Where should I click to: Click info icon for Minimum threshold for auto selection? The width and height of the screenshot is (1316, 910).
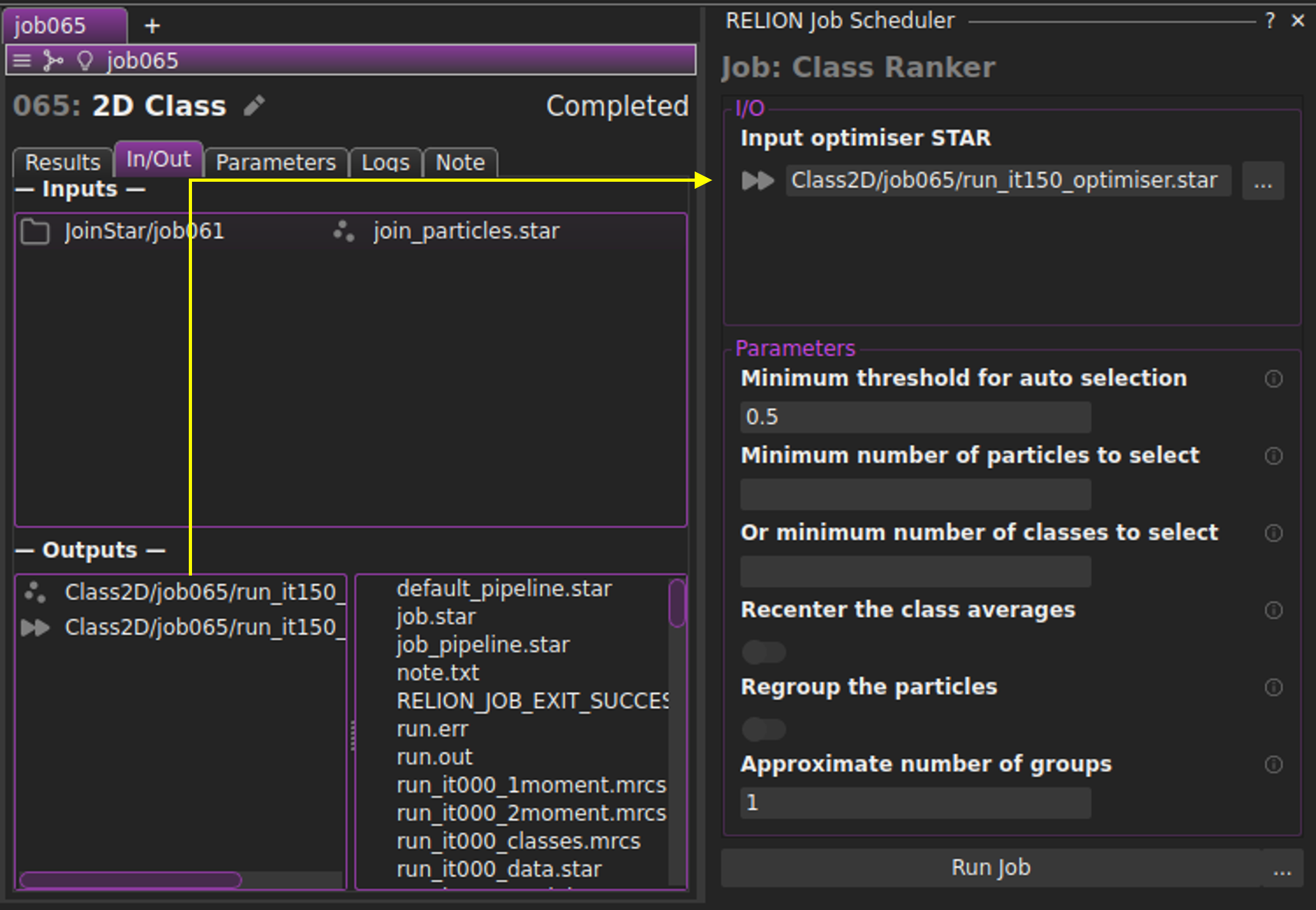pos(1273,379)
